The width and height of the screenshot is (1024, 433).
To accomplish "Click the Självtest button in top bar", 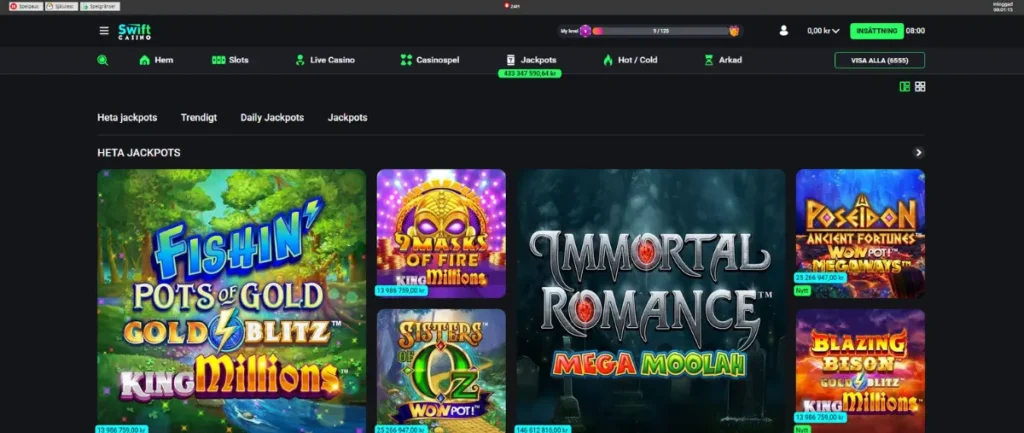I will tap(61, 6).
